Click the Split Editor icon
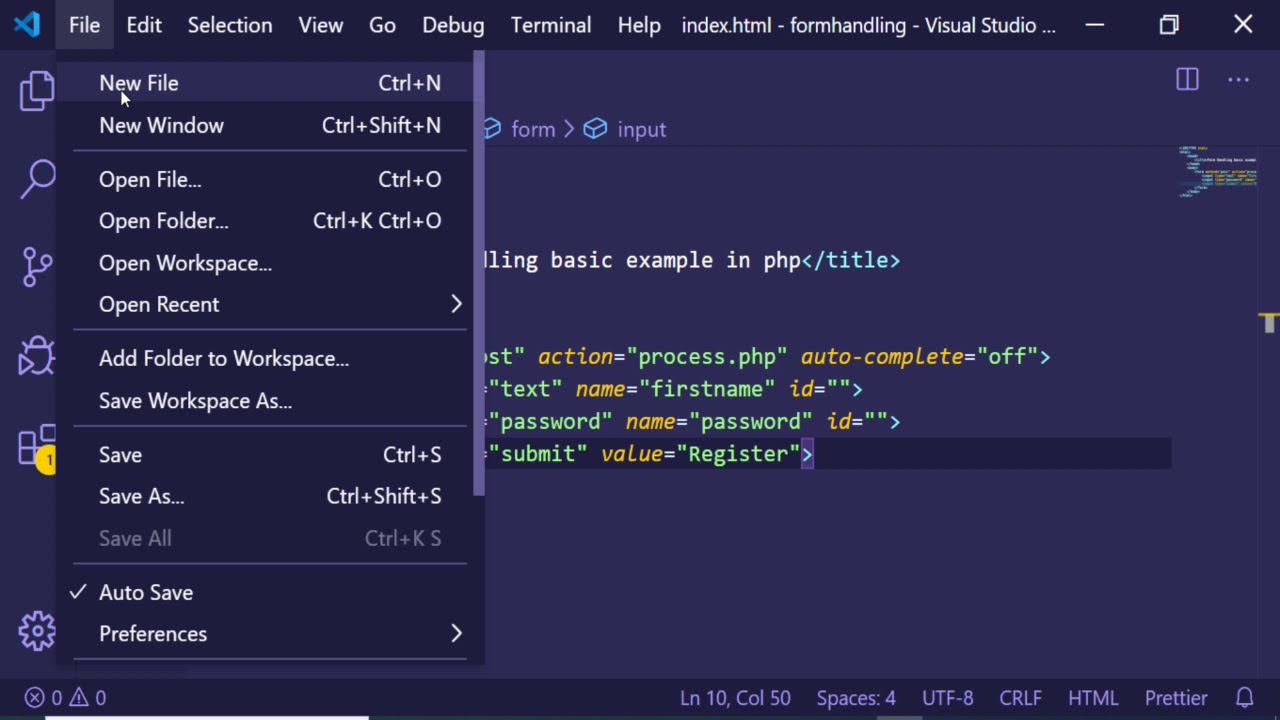Image resolution: width=1280 pixels, height=720 pixels. tap(1187, 80)
